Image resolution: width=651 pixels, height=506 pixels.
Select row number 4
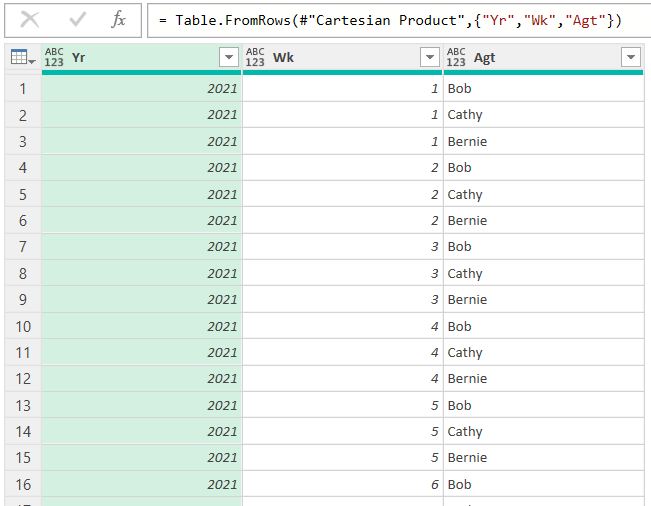pyautogui.click(x=23, y=168)
